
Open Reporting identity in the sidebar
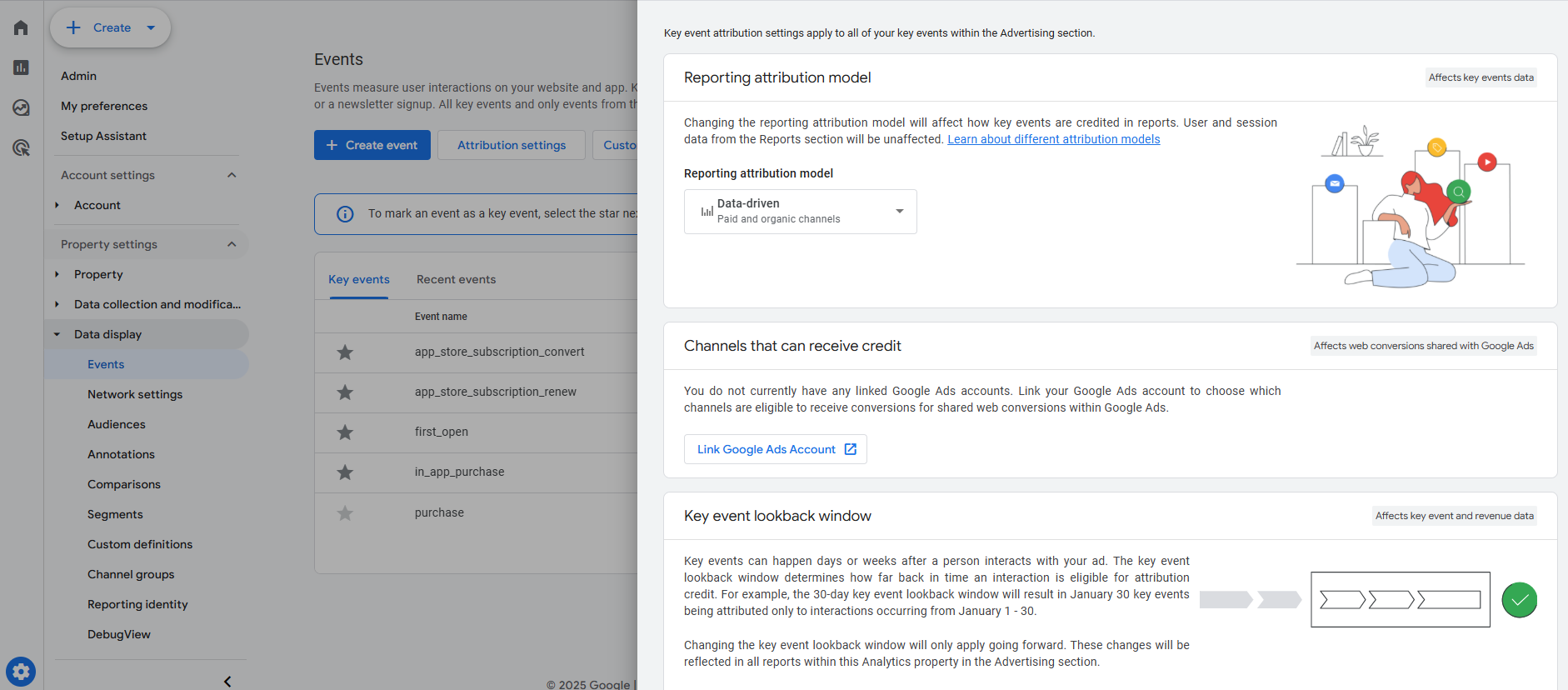point(137,604)
